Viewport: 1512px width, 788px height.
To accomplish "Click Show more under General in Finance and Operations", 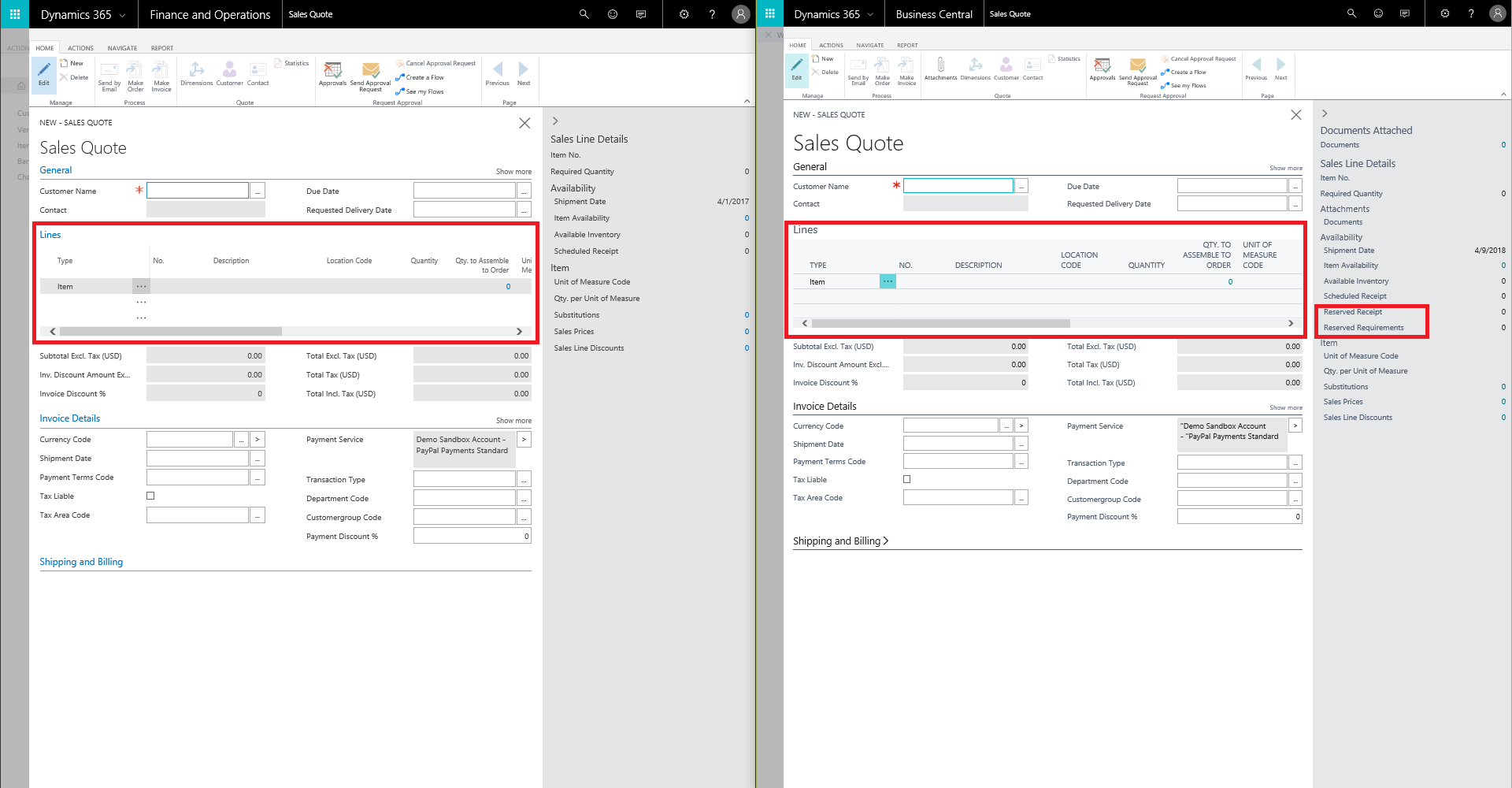I will pos(513,171).
